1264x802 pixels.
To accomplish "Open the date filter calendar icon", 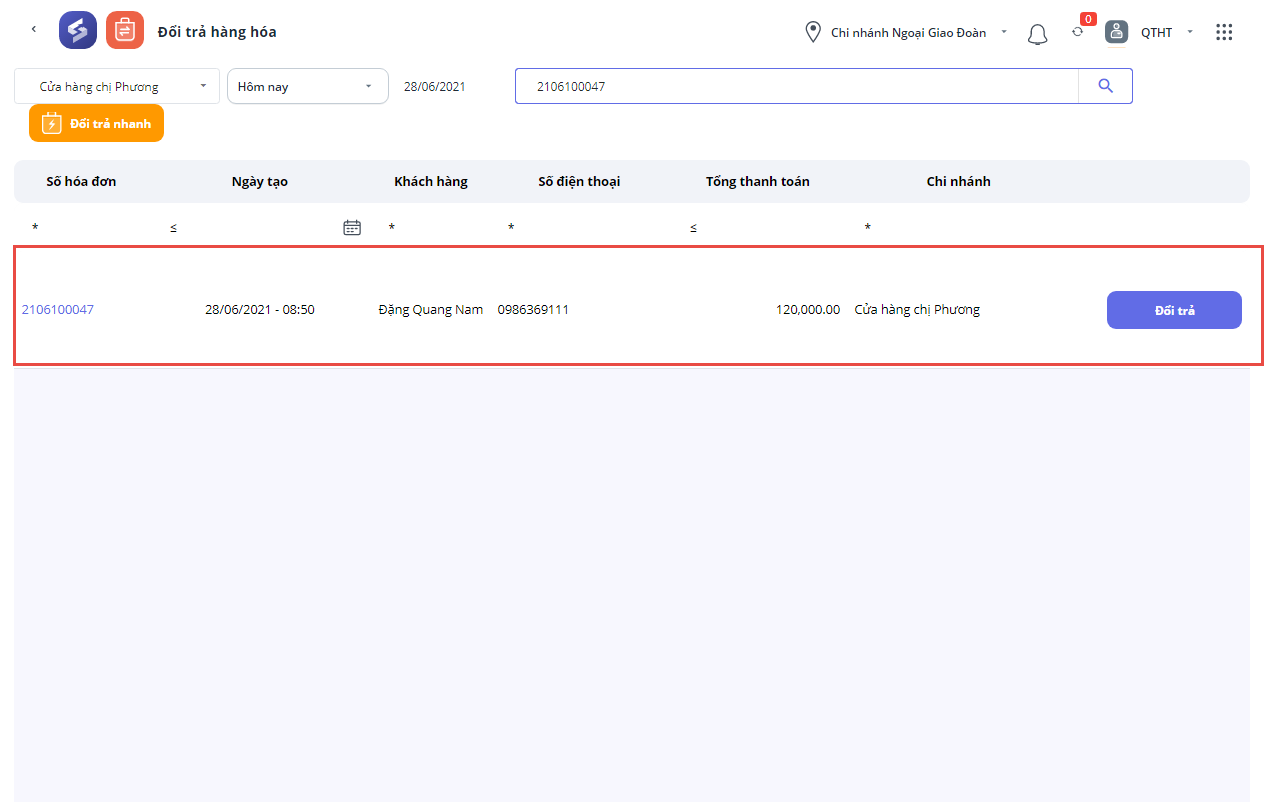I will [x=352, y=227].
